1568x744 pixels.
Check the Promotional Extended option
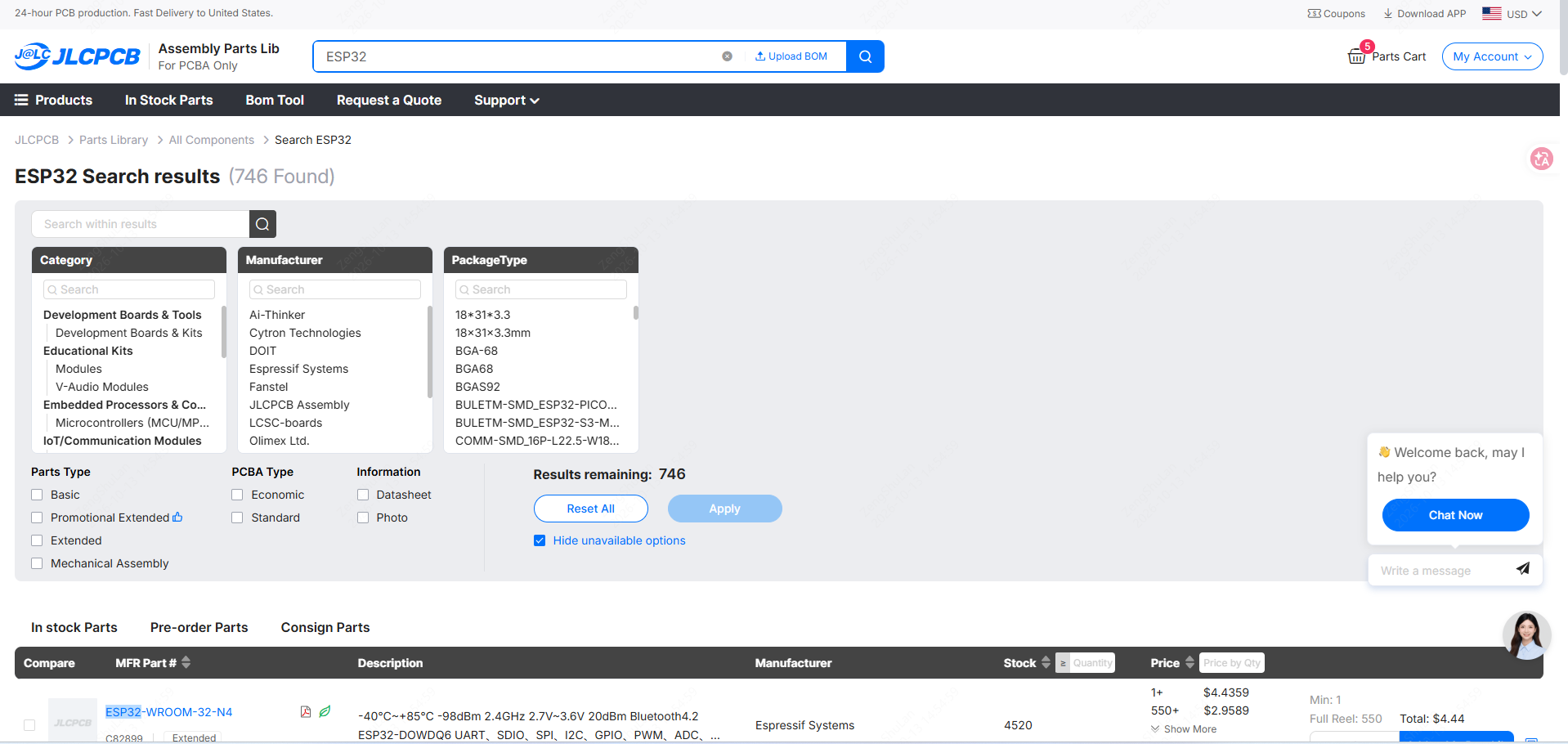click(x=37, y=518)
